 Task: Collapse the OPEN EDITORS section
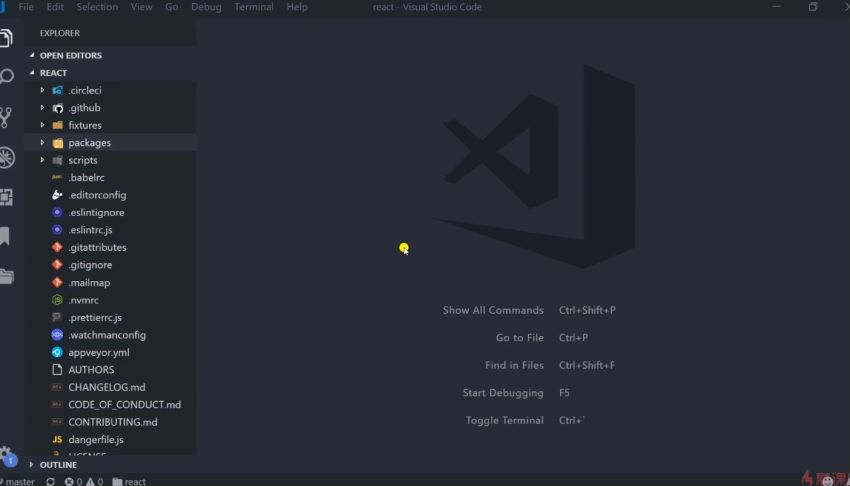tap(70, 56)
